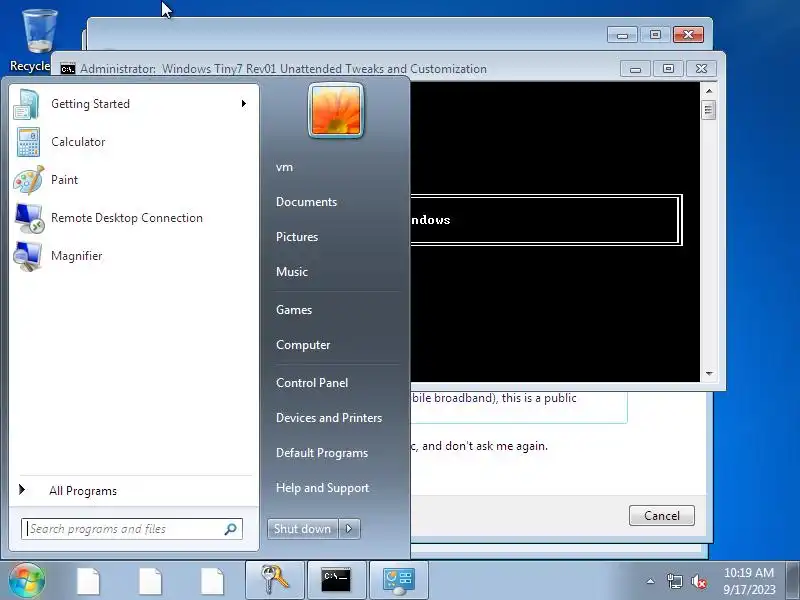
Task: Launch Magnifier from the Start menu
Action: tap(134, 256)
